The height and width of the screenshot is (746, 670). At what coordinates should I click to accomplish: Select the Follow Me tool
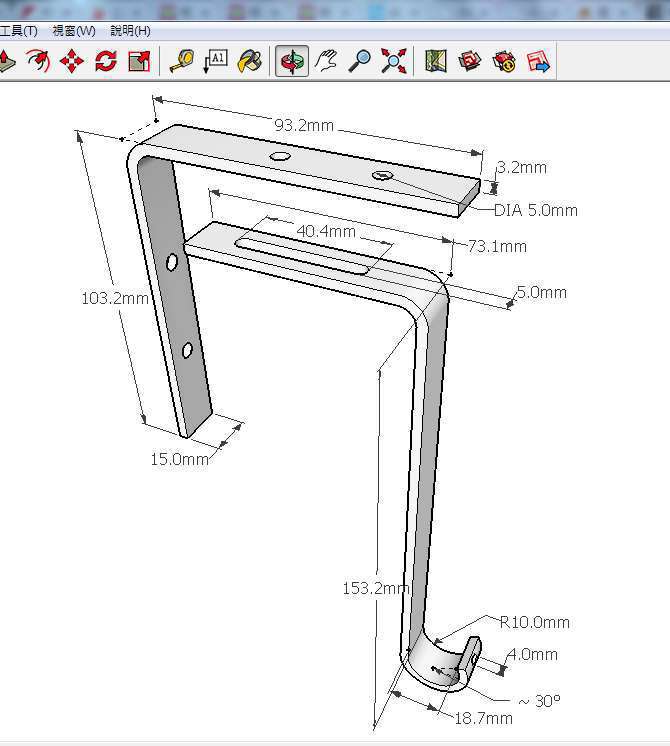39,61
